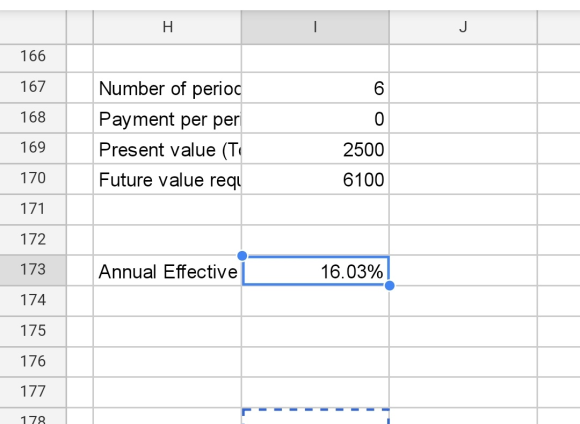The image size is (580, 424).
Task: Select row 176 header
Action: (33, 361)
